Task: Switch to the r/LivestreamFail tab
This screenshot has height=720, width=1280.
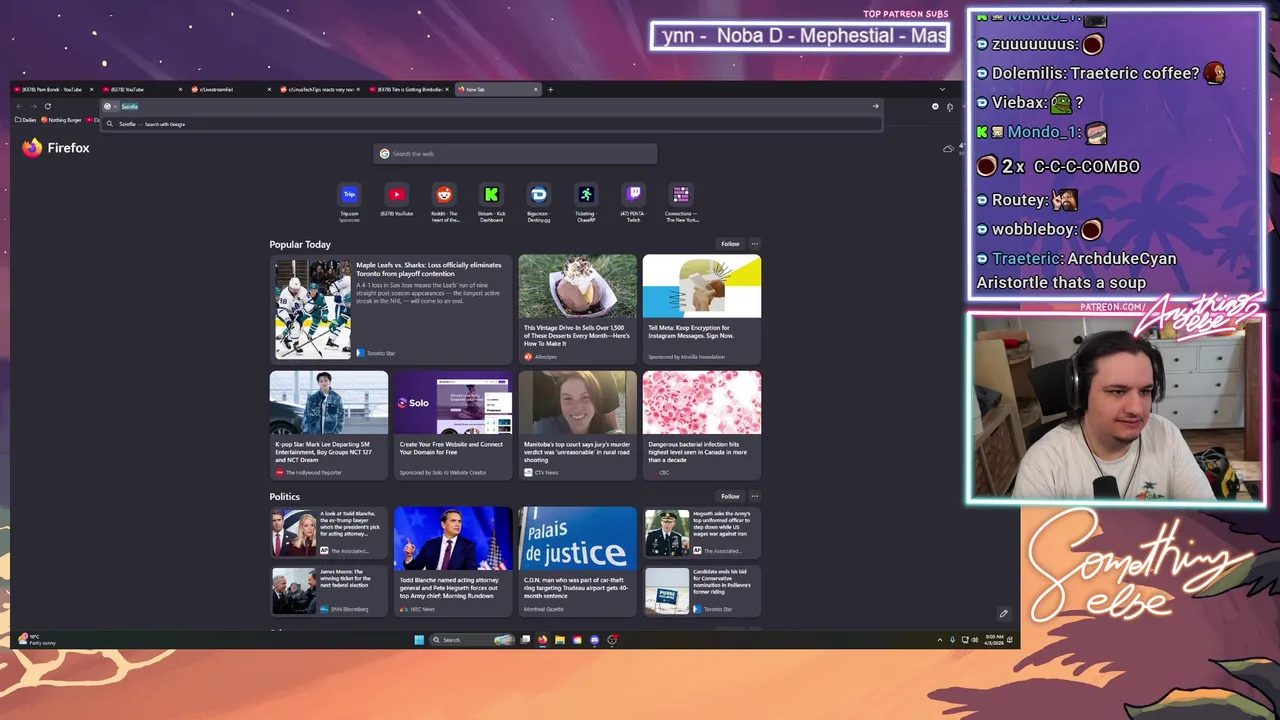Action: coord(230,89)
